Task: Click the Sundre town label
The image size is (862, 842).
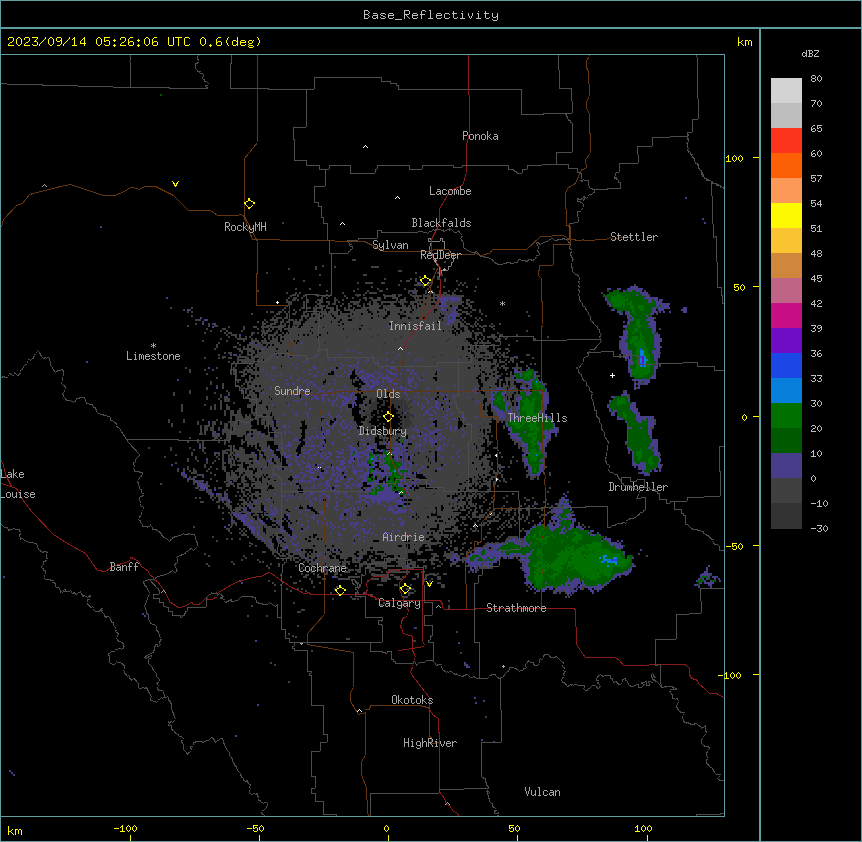Action: [x=292, y=391]
